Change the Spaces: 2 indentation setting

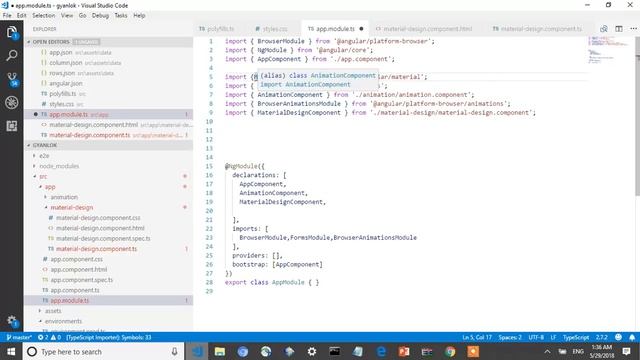point(510,337)
